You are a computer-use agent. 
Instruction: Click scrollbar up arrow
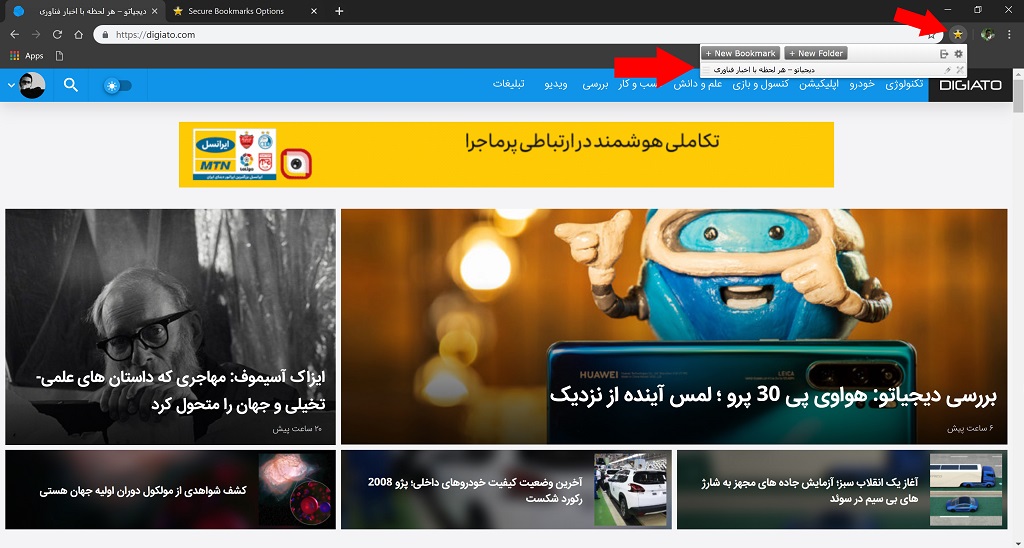[1018, 74]
